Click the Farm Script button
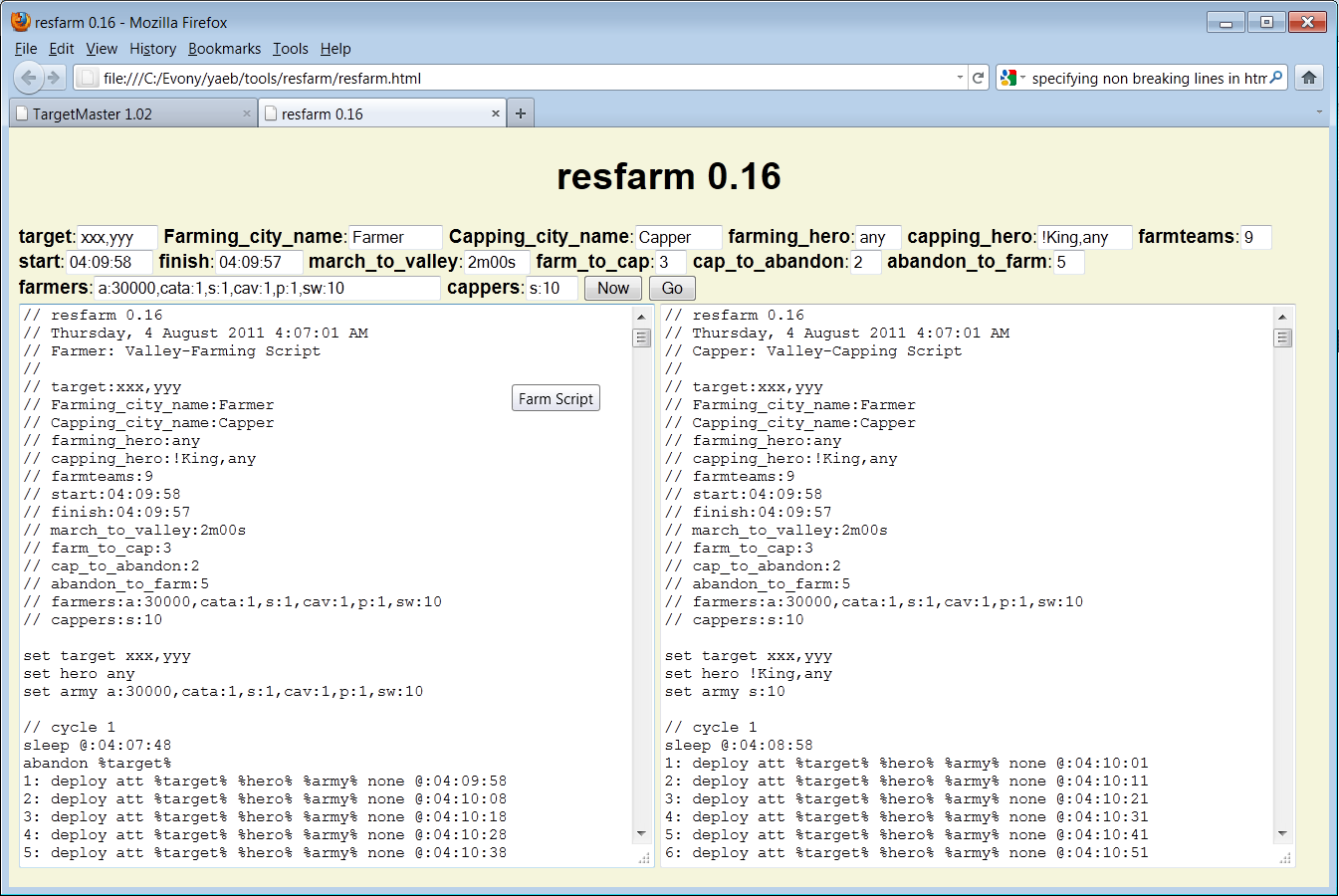This screenshot has height=896, width=1339. coord(556,398)
